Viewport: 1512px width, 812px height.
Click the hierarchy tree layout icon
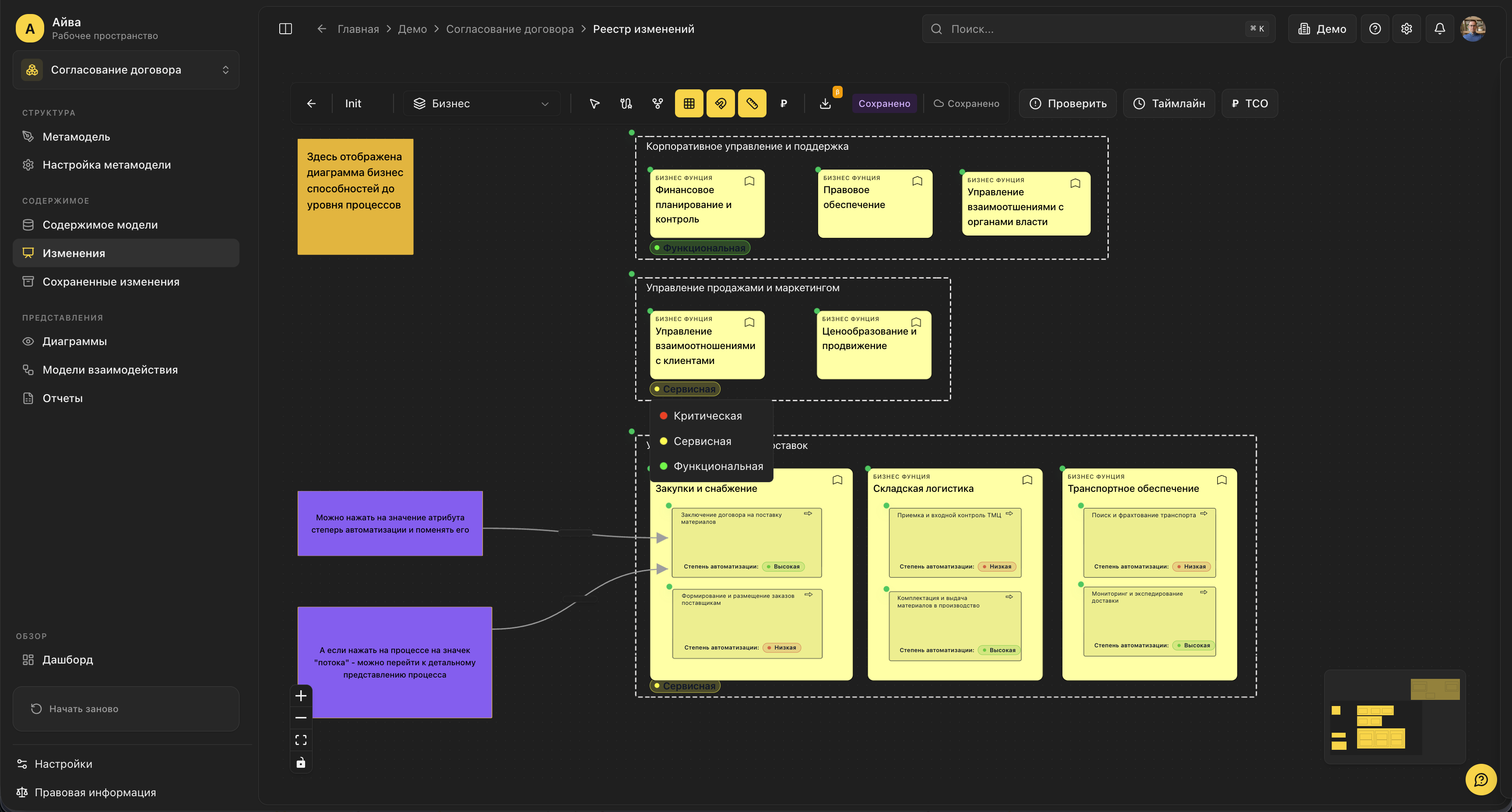[x=658, y=103]
